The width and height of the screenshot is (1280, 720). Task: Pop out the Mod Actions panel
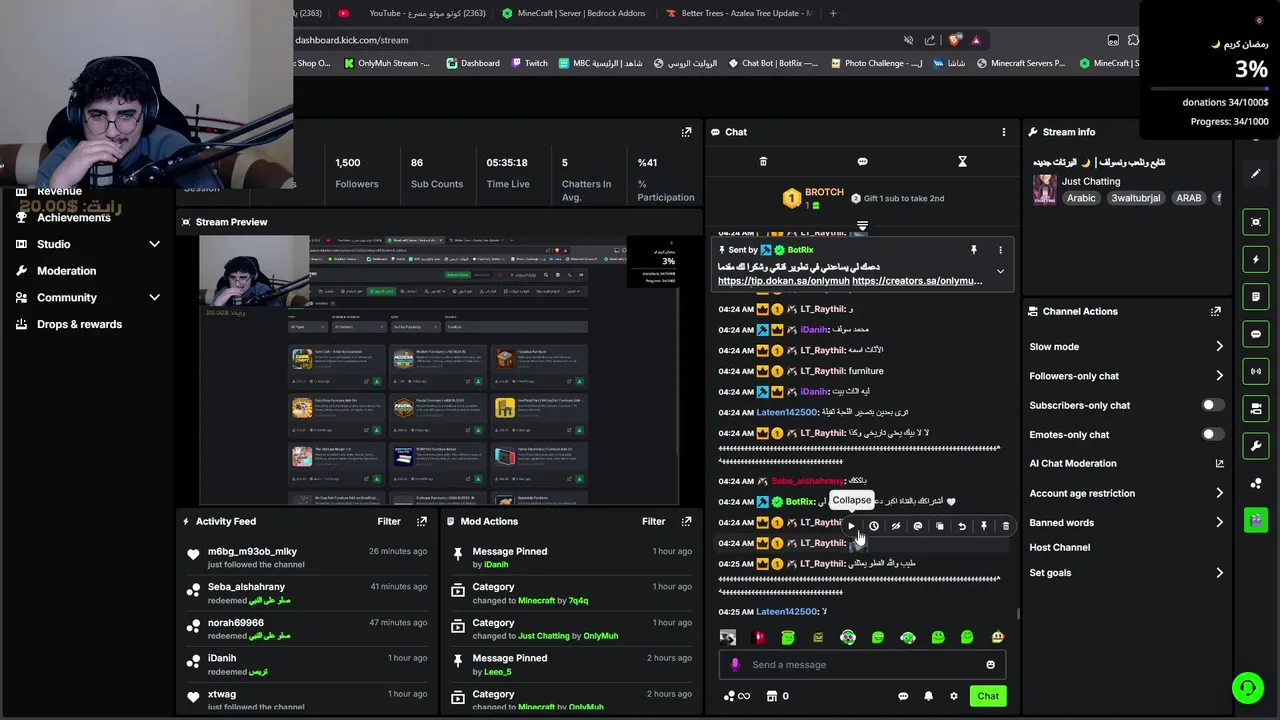(686, 521)
